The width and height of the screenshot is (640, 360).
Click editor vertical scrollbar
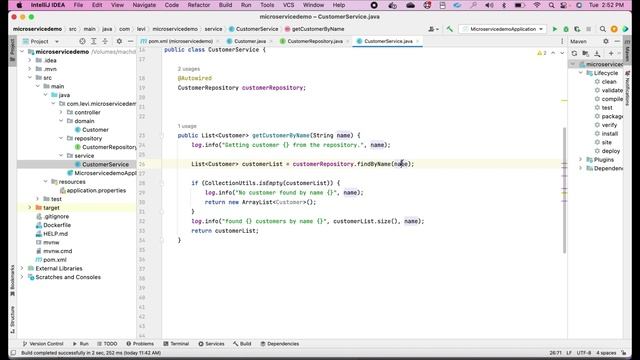(564, 190)
